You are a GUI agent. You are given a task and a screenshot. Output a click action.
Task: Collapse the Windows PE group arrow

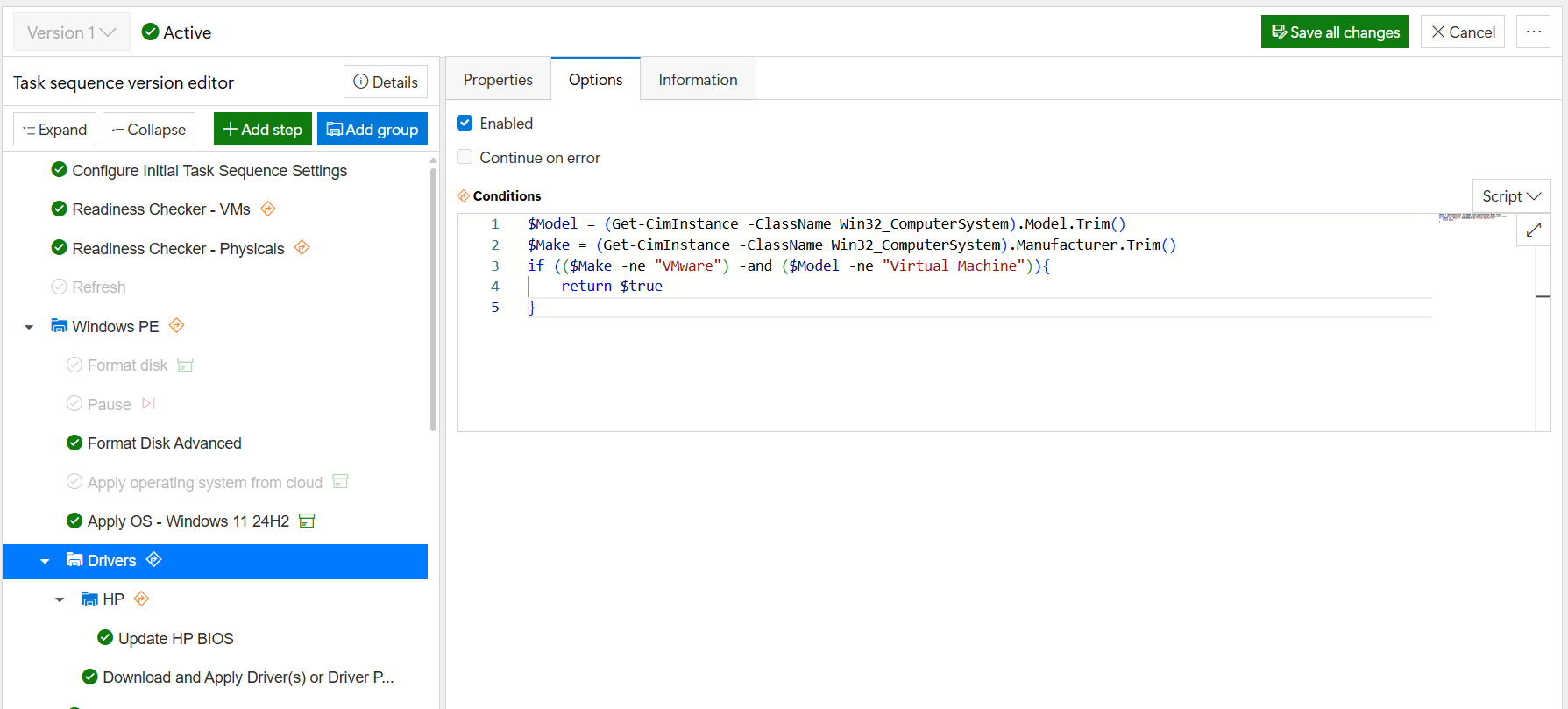[29, 327]
